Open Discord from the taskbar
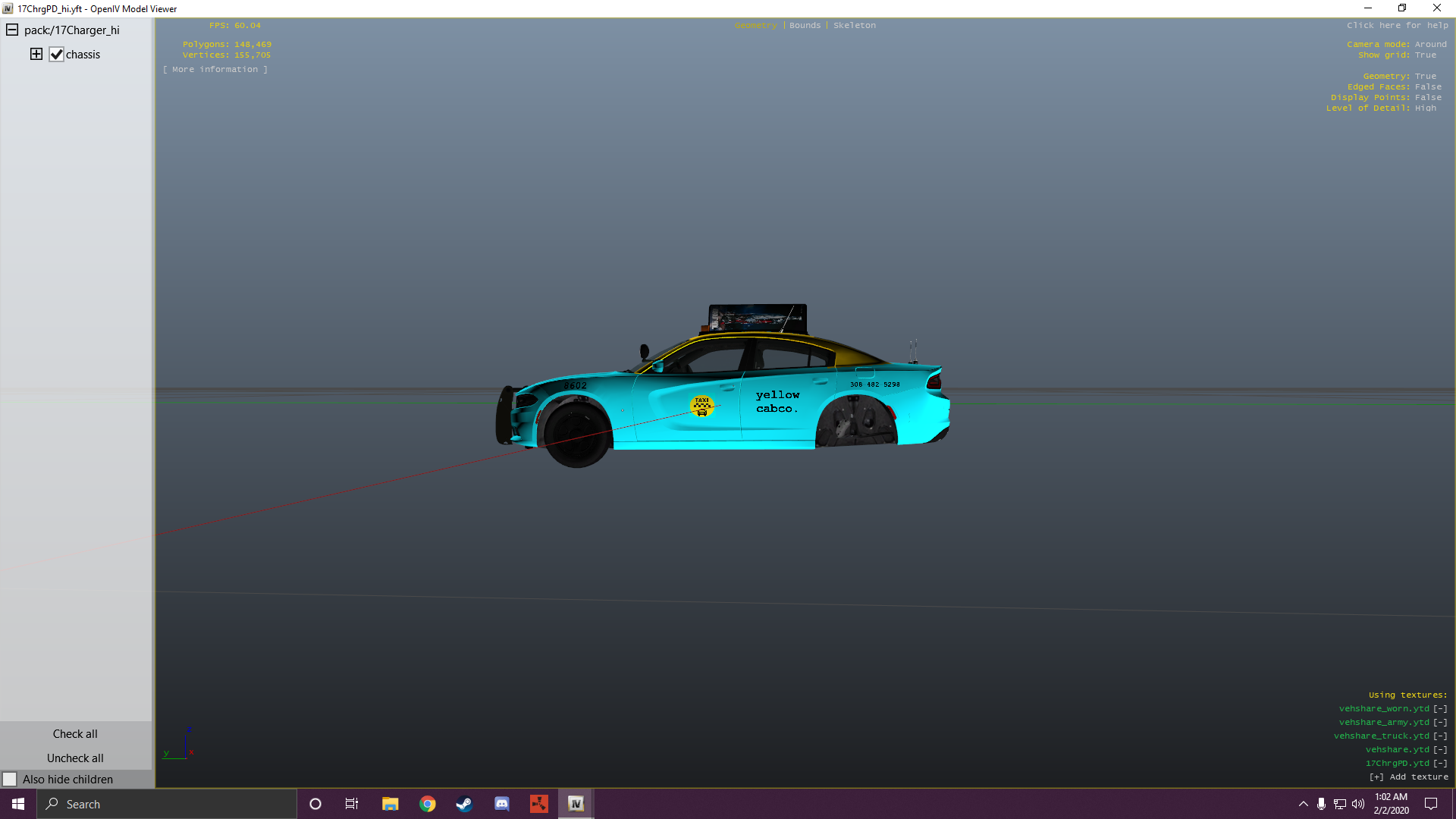The height and width of the screenshot is (819, 1456). pyautogui.click(x=501, y=804)
